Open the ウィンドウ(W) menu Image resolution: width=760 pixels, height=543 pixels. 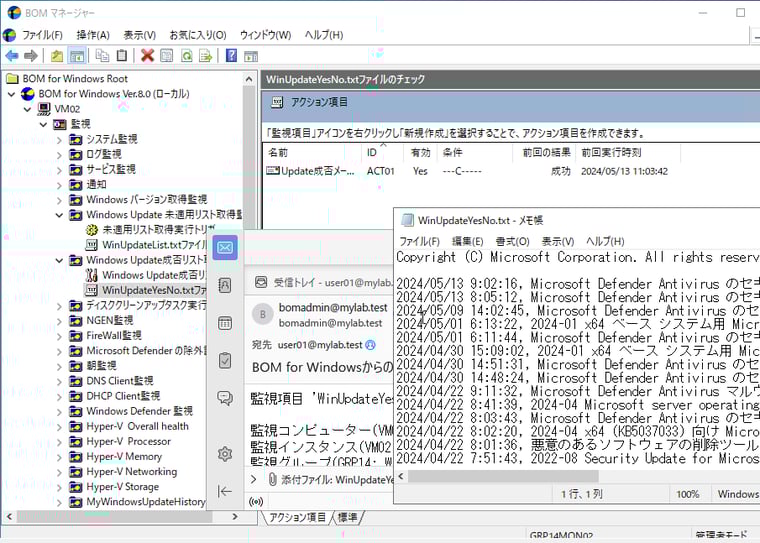(265, 35)
